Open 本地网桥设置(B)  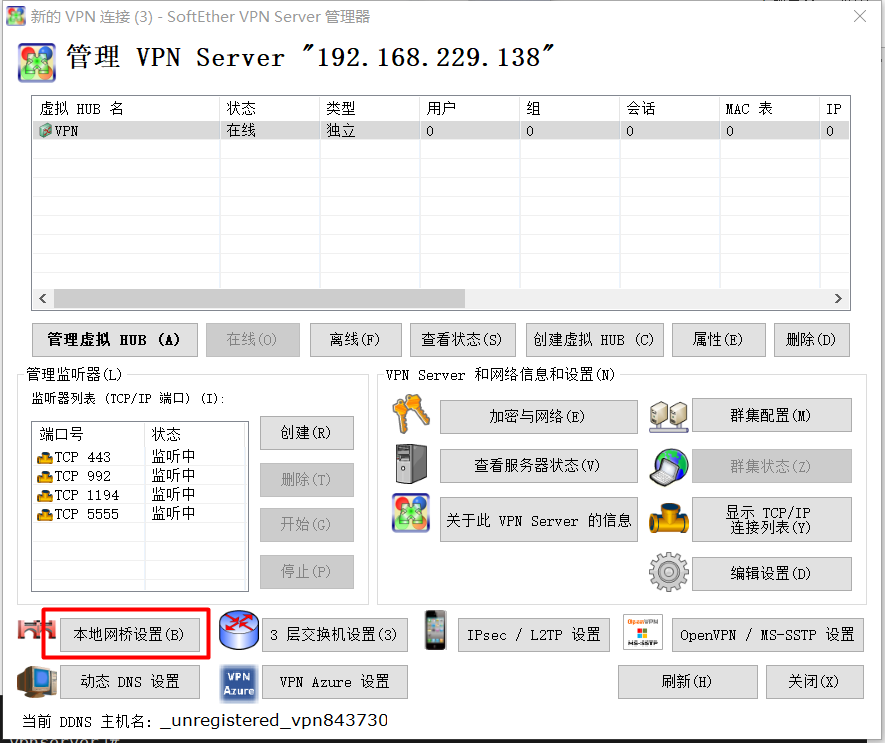[x=130, y=635]
